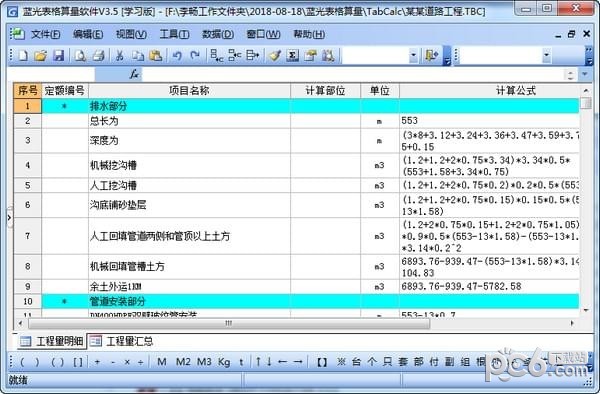This screenshot has height=394, width=600.
Task: Click the formula input field
Action: [x=352, y=74]
